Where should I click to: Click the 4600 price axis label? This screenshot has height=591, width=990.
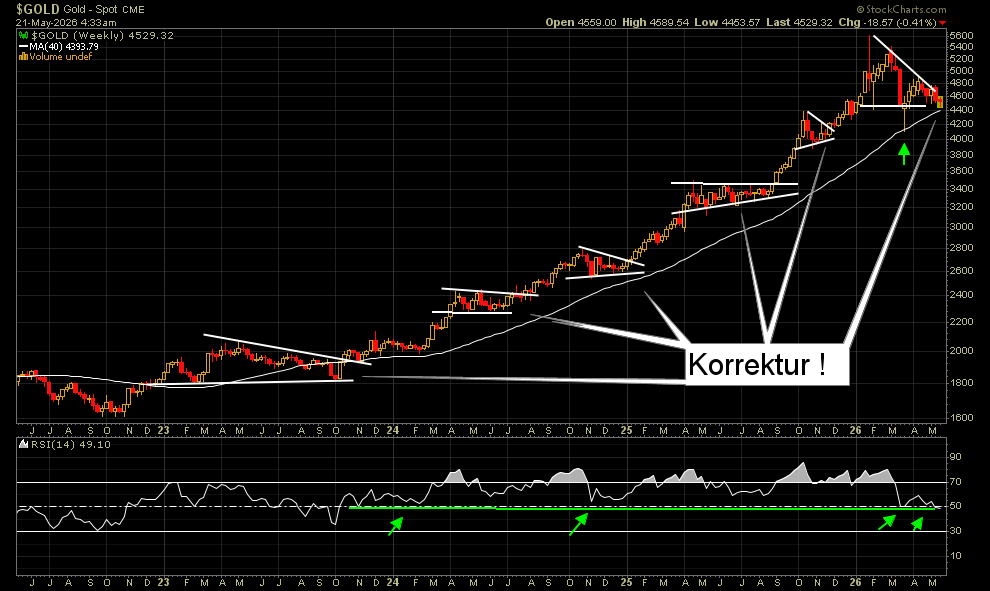pos(961,96)
